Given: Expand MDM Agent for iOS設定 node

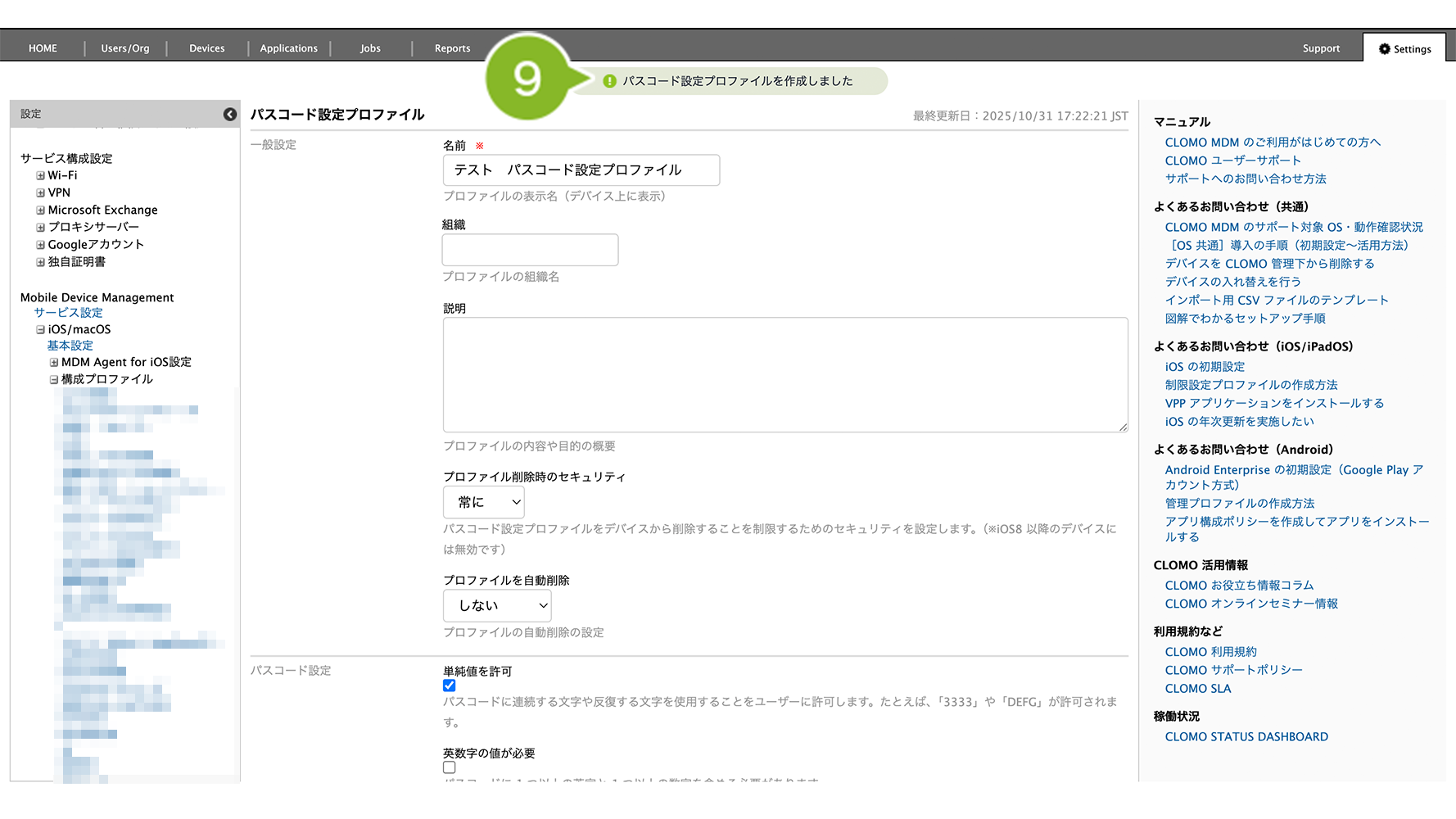Looking at the screenshot, I should [54, 363].
